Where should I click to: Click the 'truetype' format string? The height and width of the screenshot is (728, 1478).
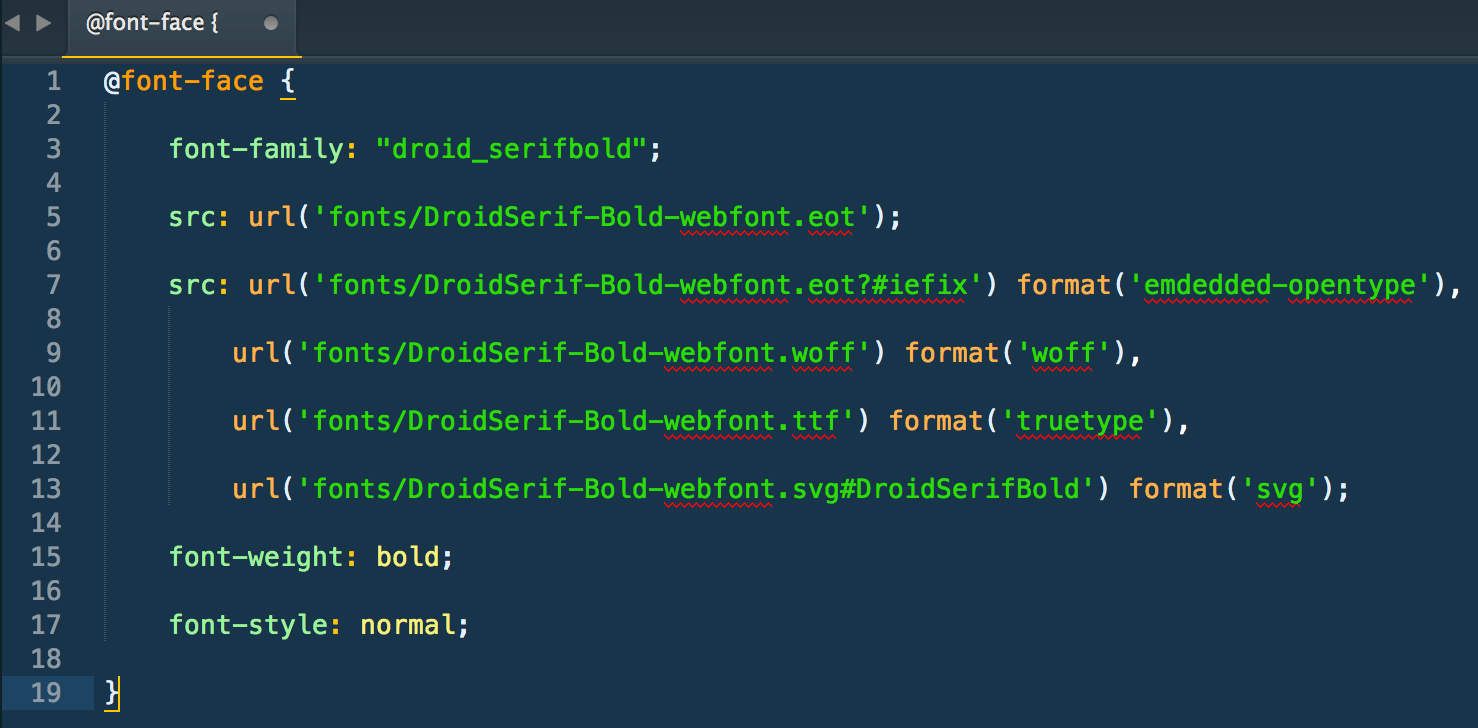point(1079,421)
